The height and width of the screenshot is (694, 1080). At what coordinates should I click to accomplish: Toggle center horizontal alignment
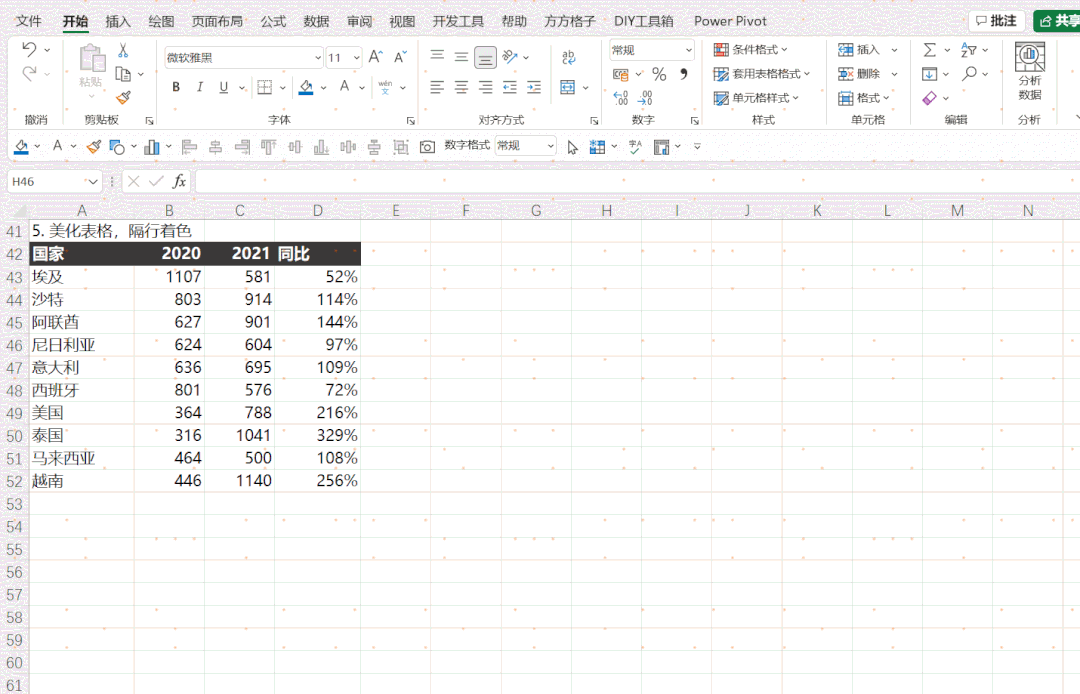coord(461,87)
